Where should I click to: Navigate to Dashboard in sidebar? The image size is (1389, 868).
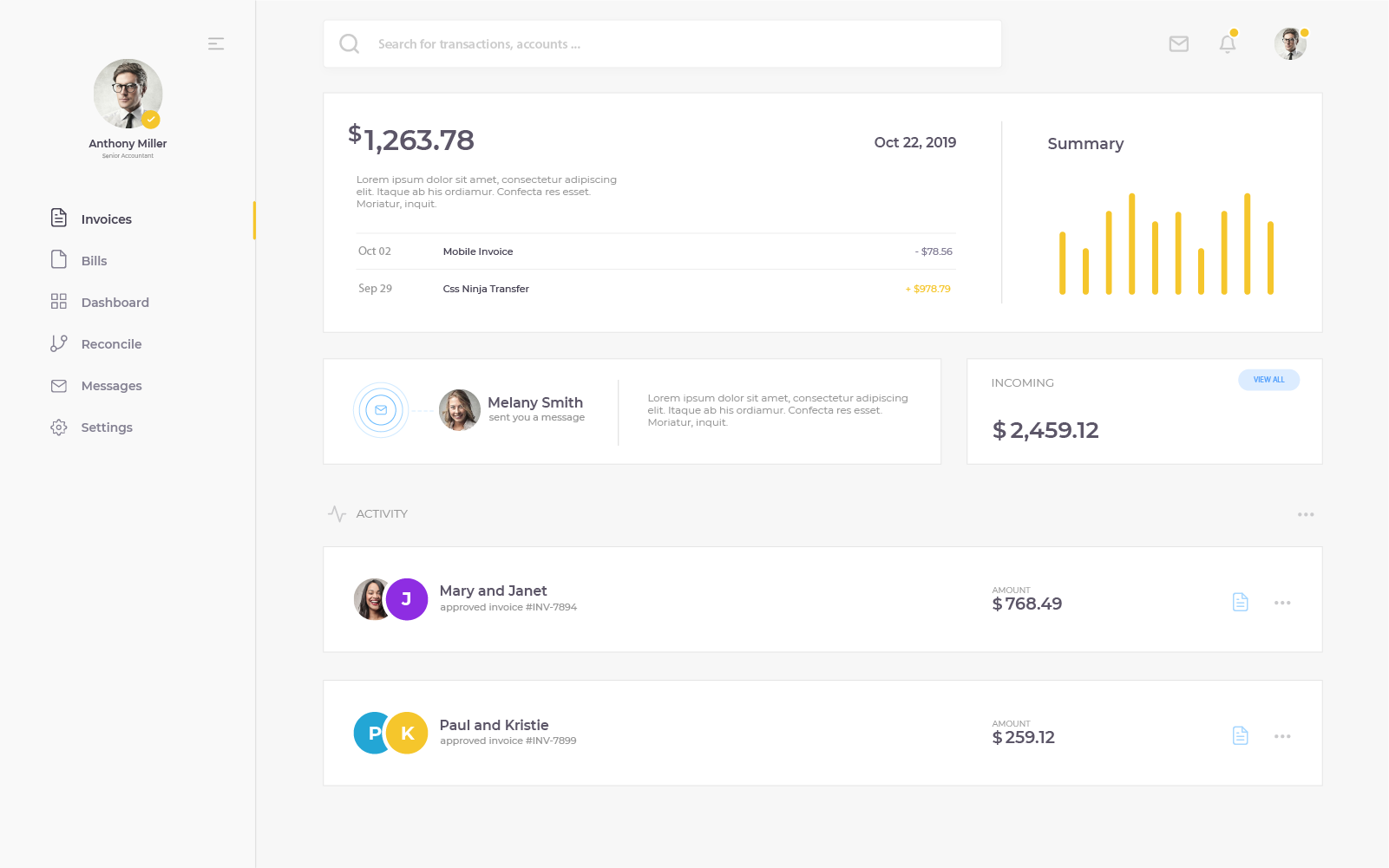click(x=115, y=303)
